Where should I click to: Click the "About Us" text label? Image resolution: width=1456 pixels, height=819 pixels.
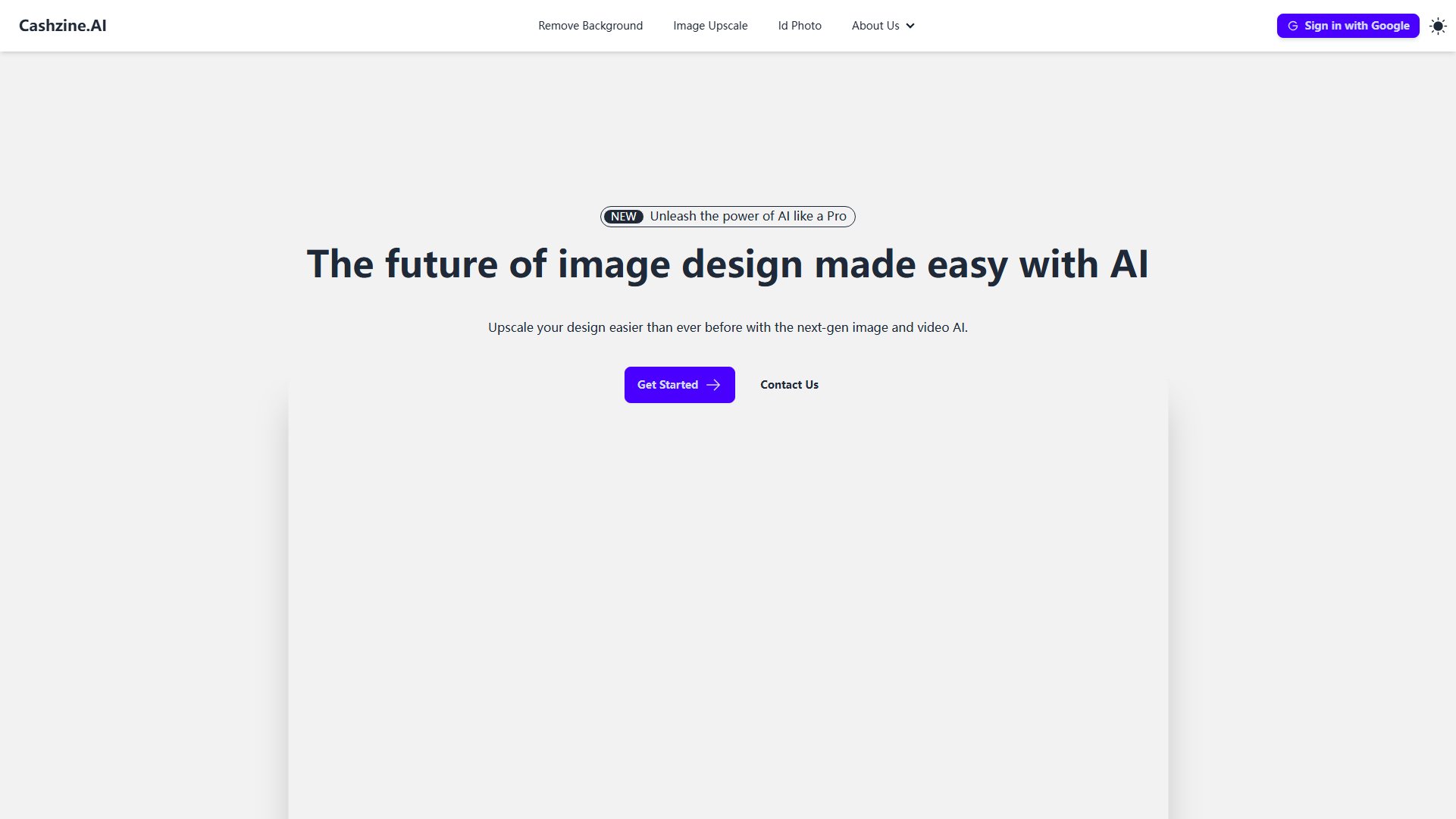tap(875, 26)
